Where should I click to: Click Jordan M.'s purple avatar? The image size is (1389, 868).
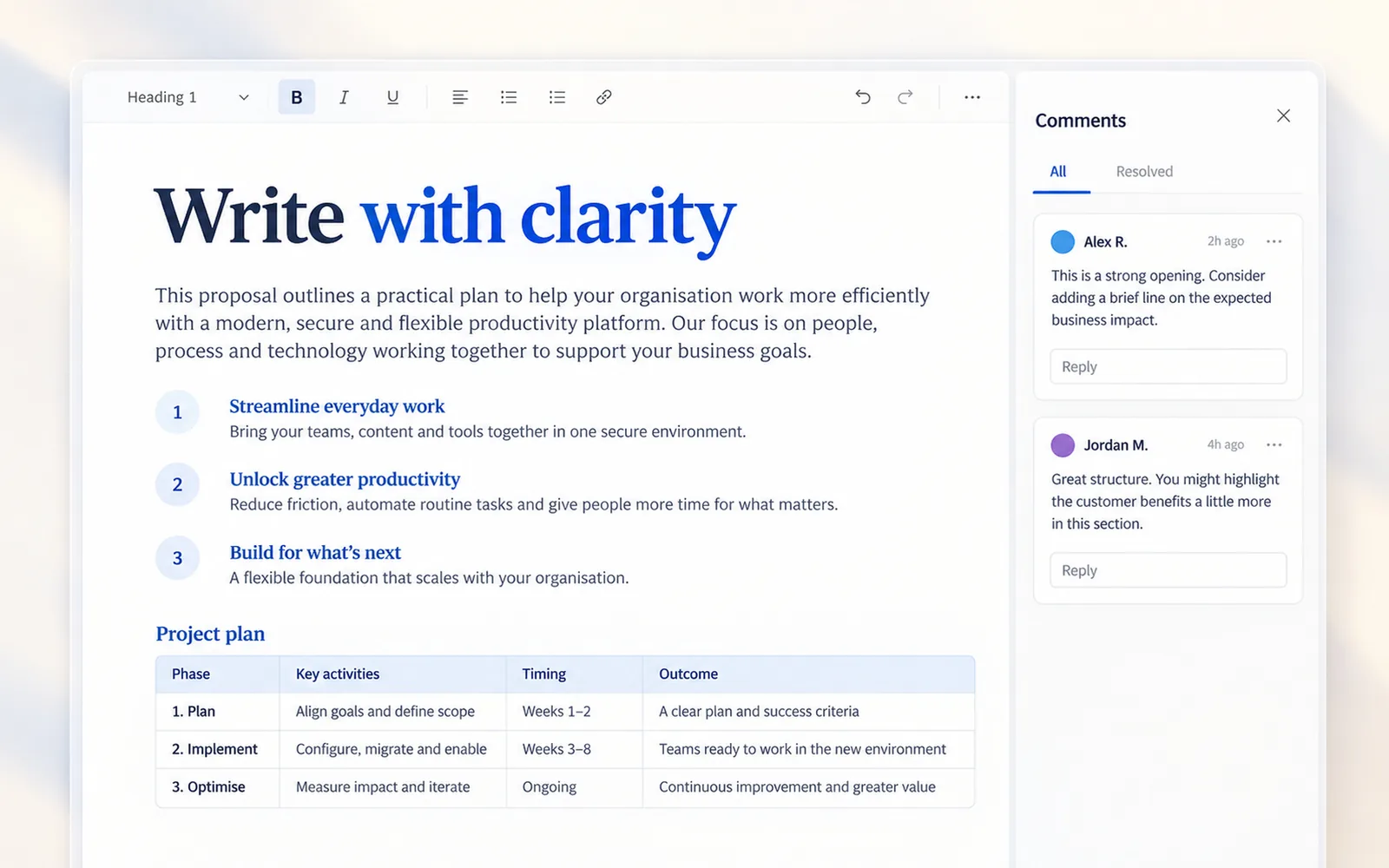(1063, 445)
